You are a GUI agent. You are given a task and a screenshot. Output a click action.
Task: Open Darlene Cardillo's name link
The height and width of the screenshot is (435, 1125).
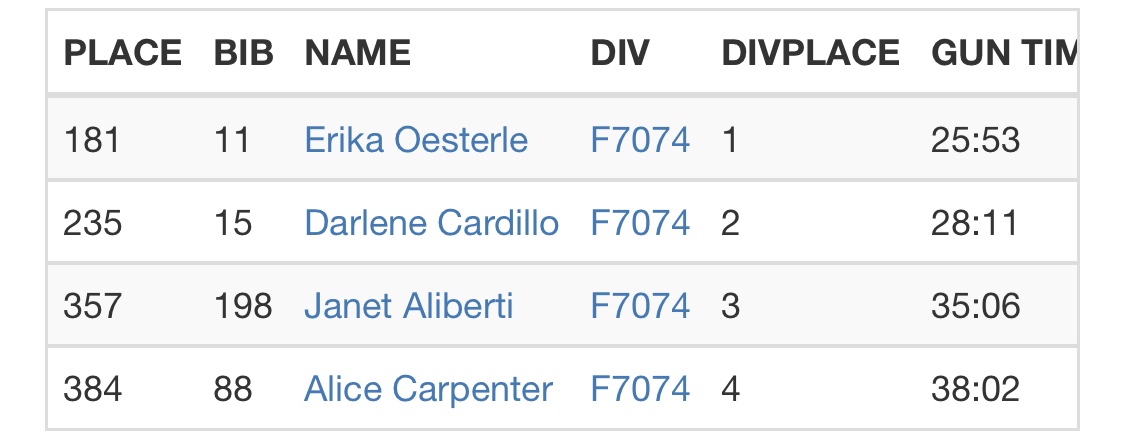[431, 222]
